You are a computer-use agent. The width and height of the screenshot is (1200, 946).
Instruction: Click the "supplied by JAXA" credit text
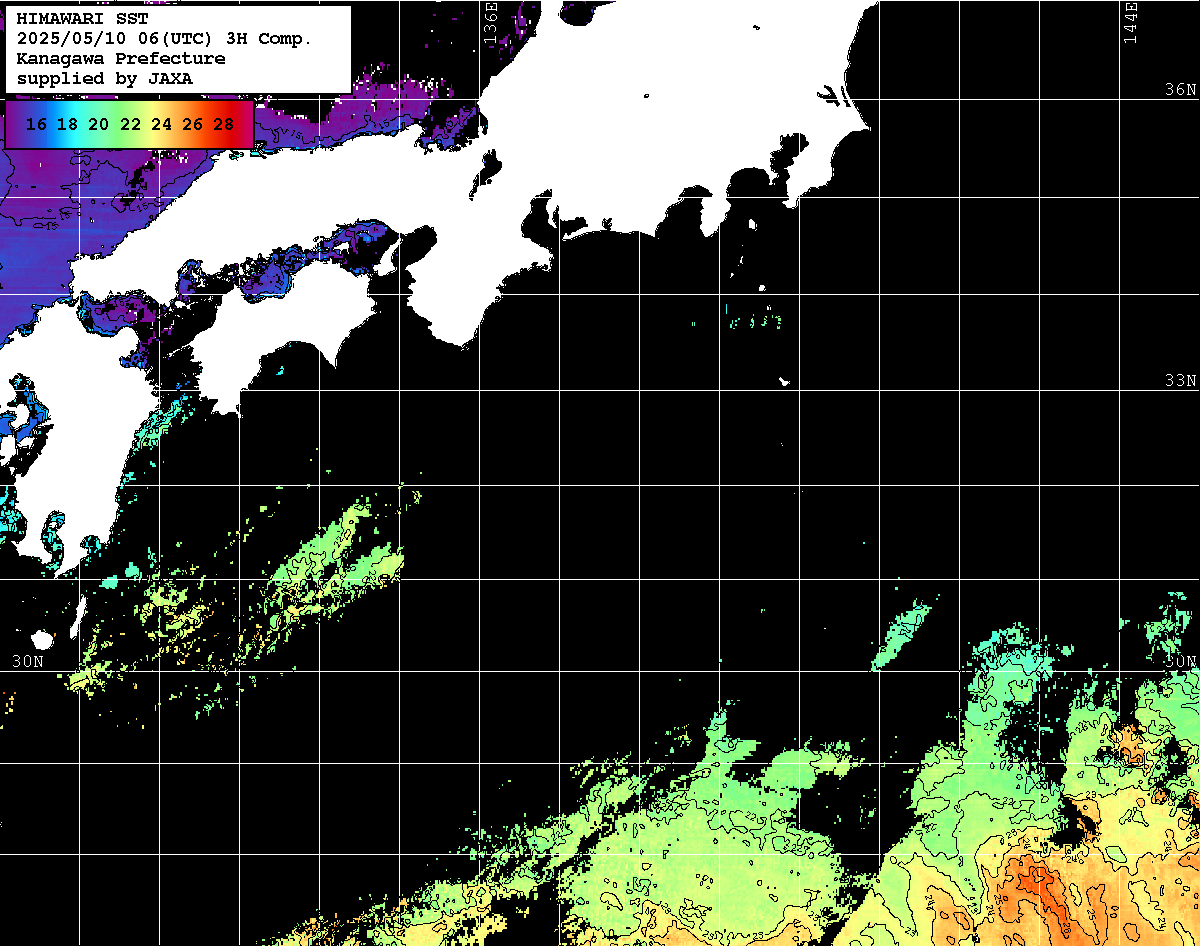[105, 78]
